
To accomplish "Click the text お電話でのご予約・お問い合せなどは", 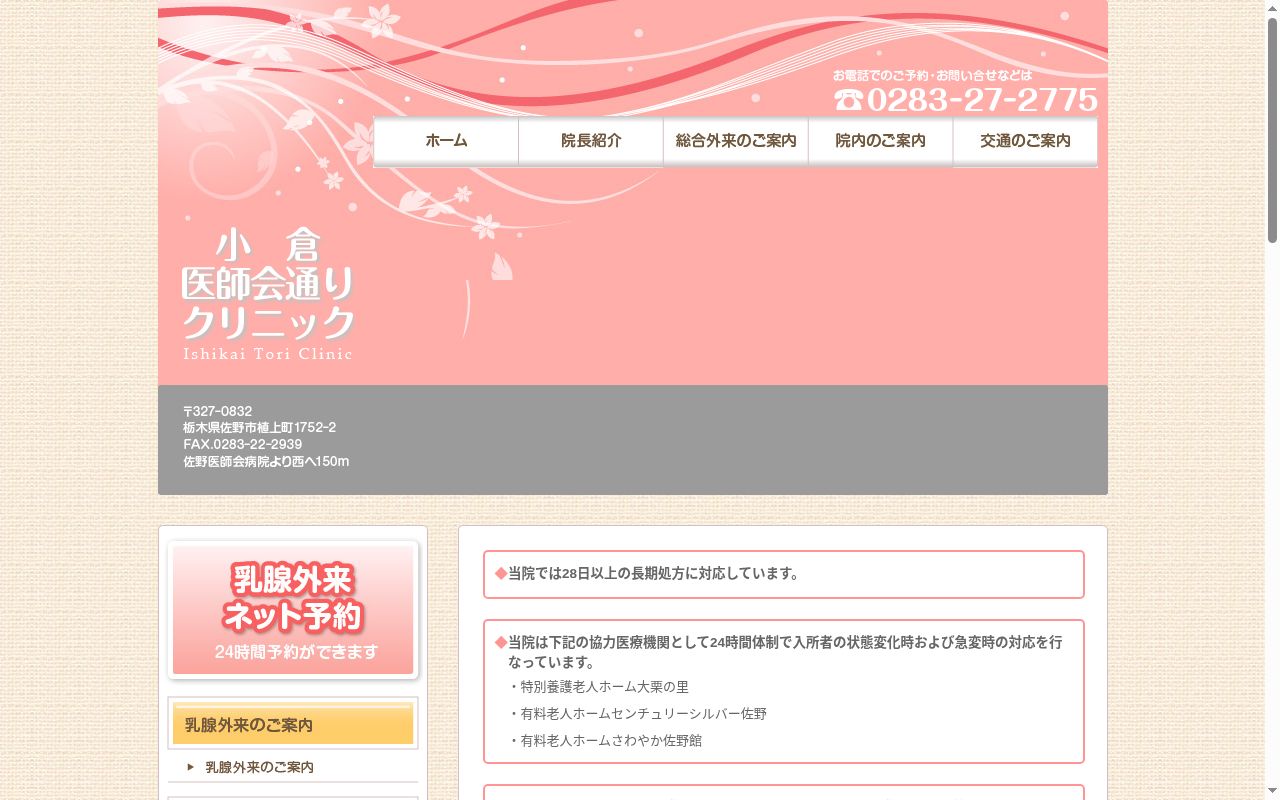I will click(932, 75).
